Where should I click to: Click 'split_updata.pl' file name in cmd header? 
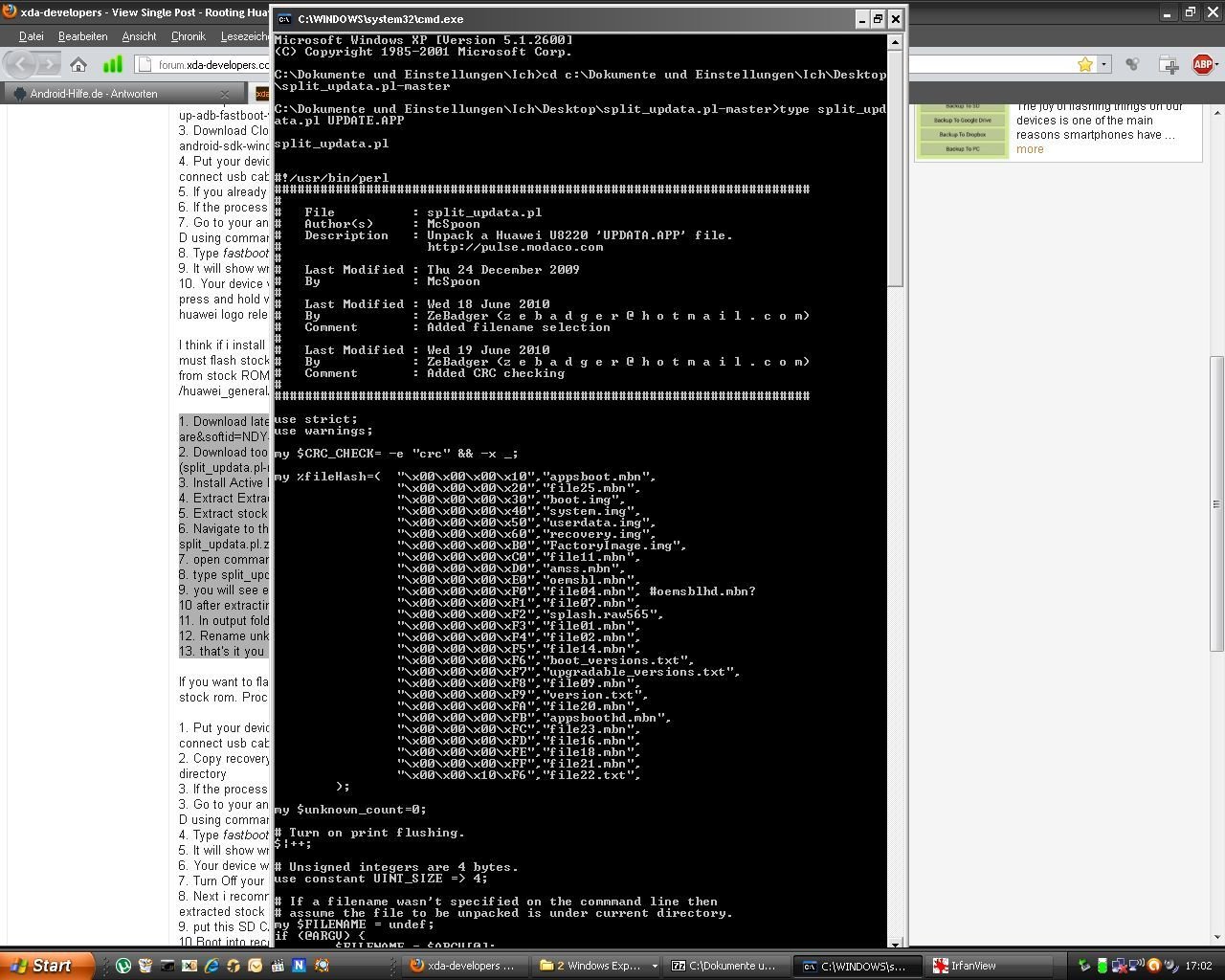[x=484, y=212]
